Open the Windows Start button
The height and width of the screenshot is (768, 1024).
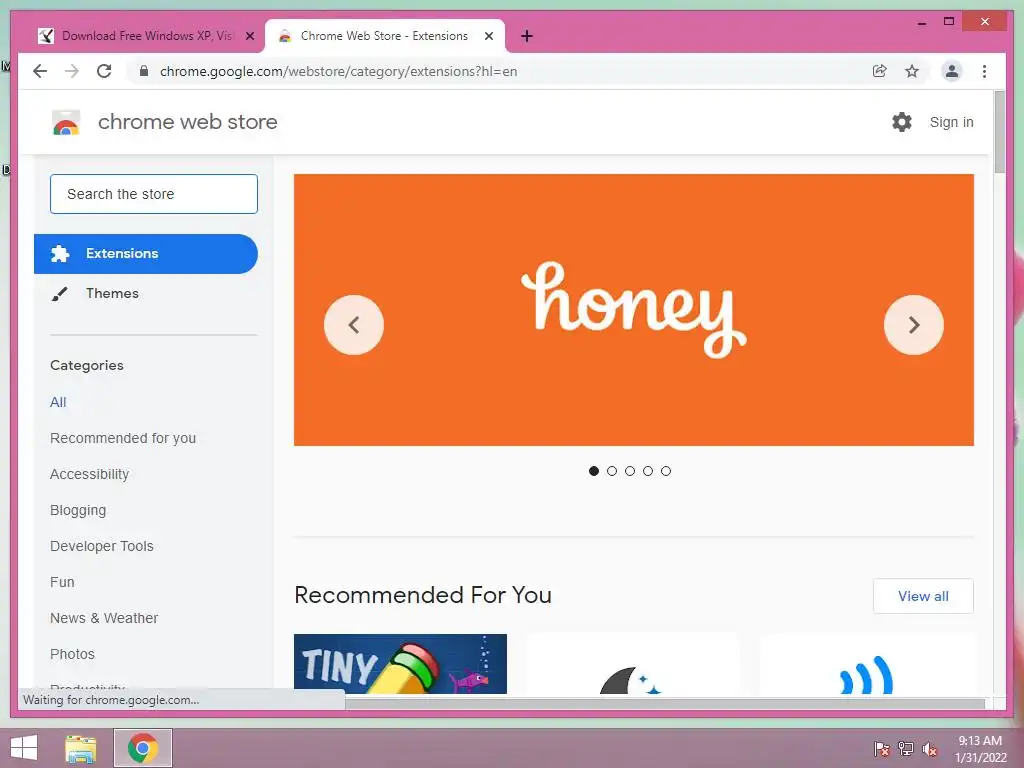pyautogui.click(x=24, y=748)
